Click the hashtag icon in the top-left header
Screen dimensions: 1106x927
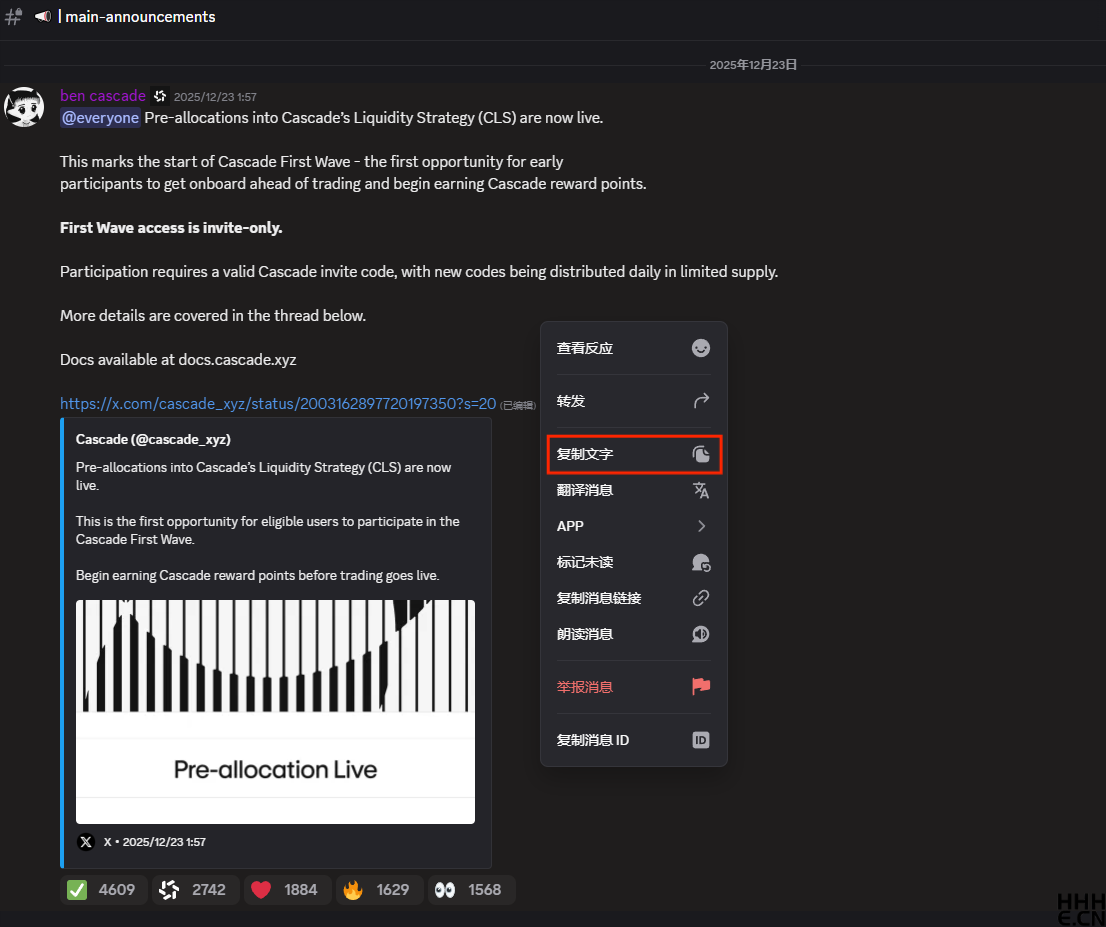coord(12,16)
